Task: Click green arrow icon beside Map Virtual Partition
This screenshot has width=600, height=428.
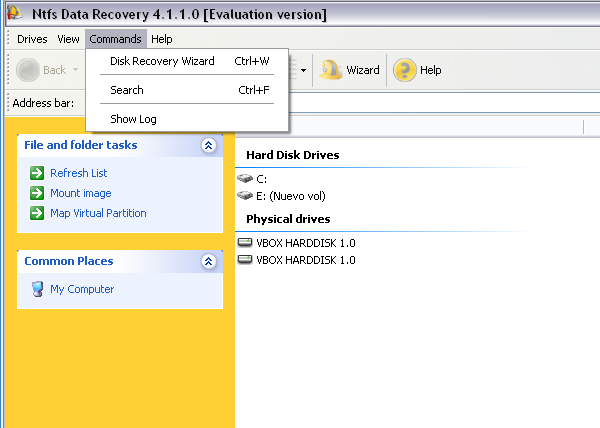Action: pos(37,213)
